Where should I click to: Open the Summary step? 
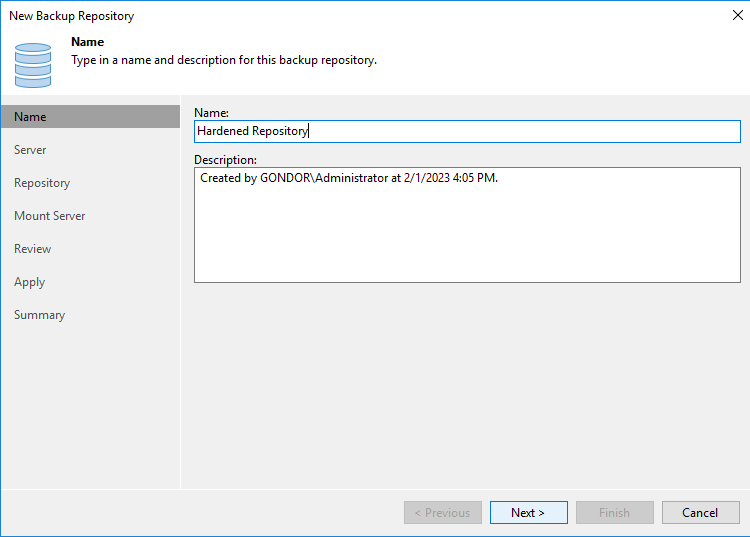[x=39, y=315]
